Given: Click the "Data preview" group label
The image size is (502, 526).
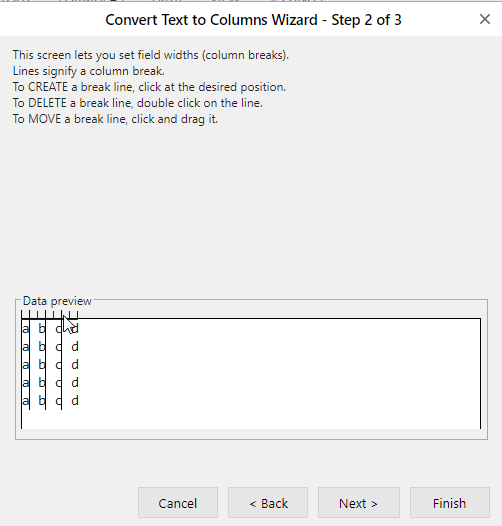Looking at the screenshot, I should (x=57, y=301).
